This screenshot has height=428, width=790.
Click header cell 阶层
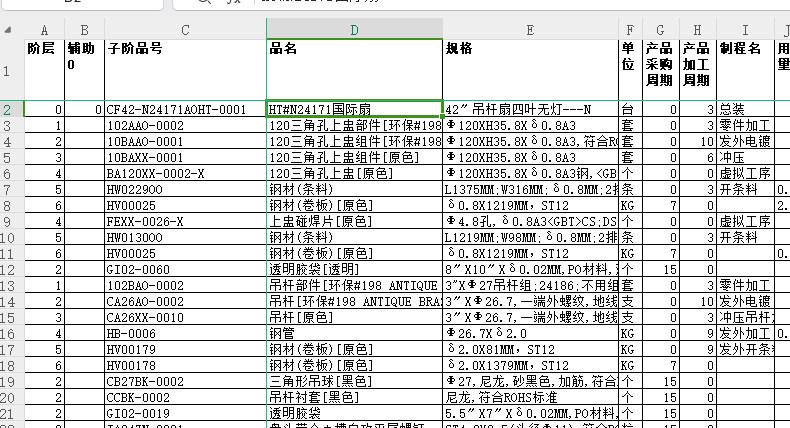coord(44,70)
